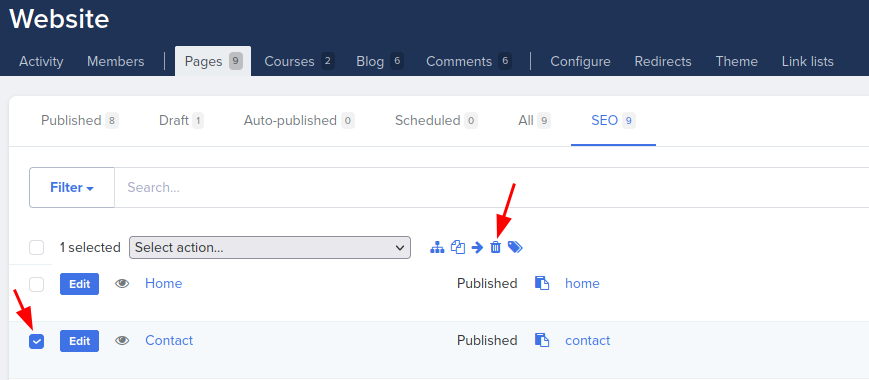
Task: Toggle the select-all checkbox
Action: coord(37,248)
